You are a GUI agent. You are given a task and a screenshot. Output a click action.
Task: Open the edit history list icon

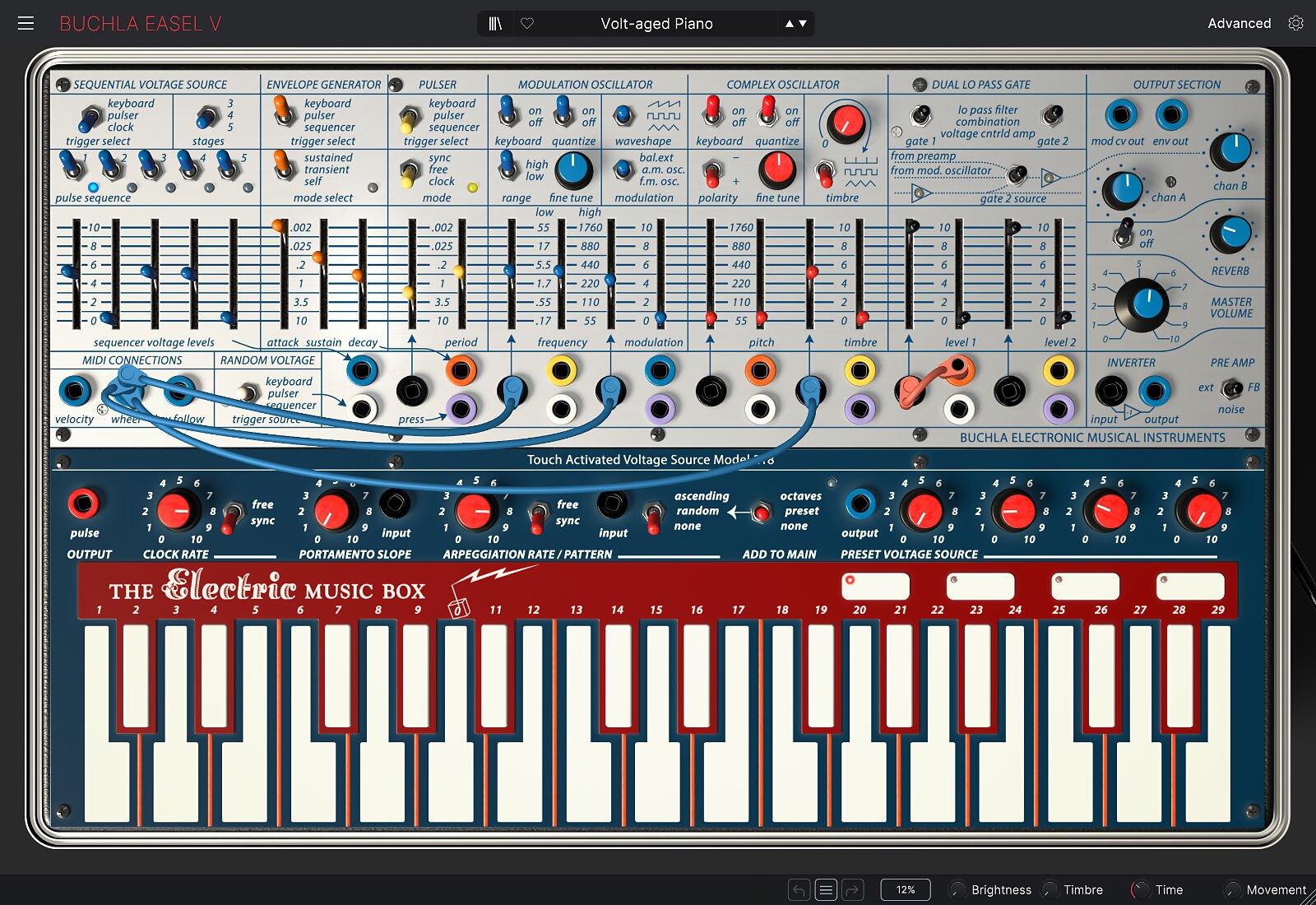pos(826,889)
